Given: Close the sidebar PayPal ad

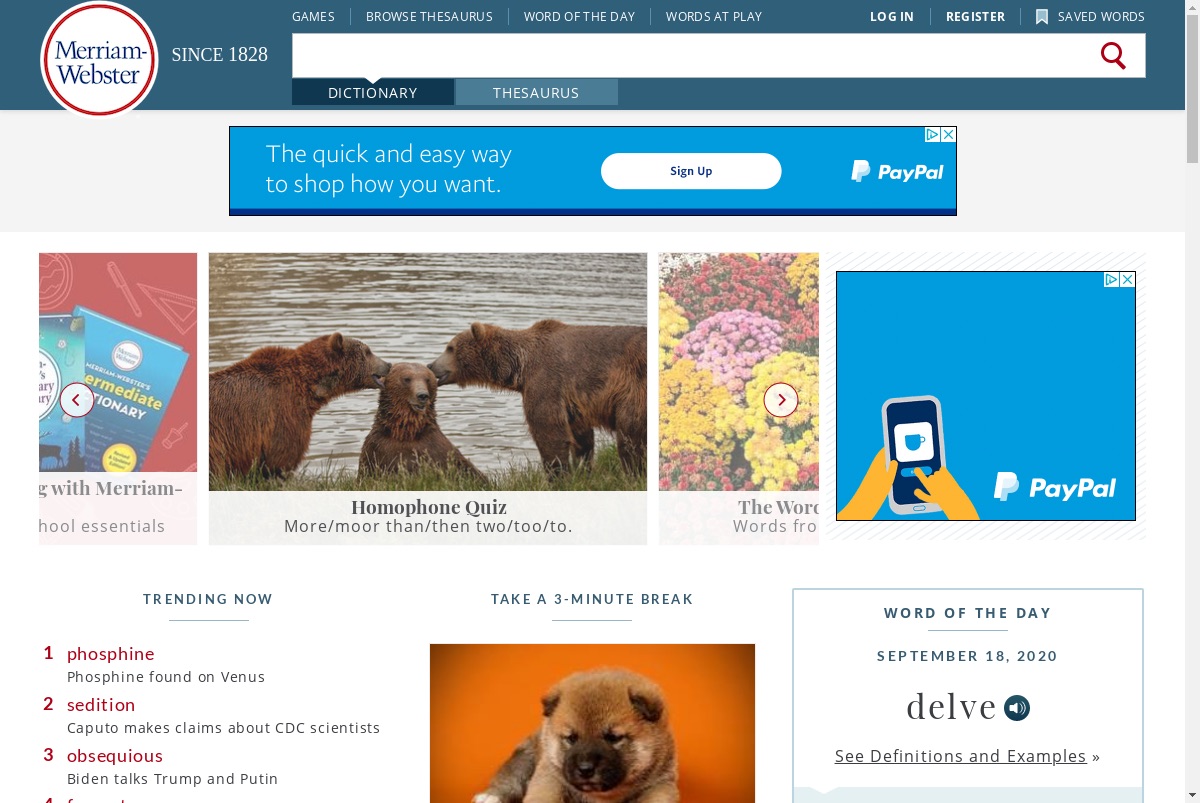Looking at the screenshot, I should 1128,280.
